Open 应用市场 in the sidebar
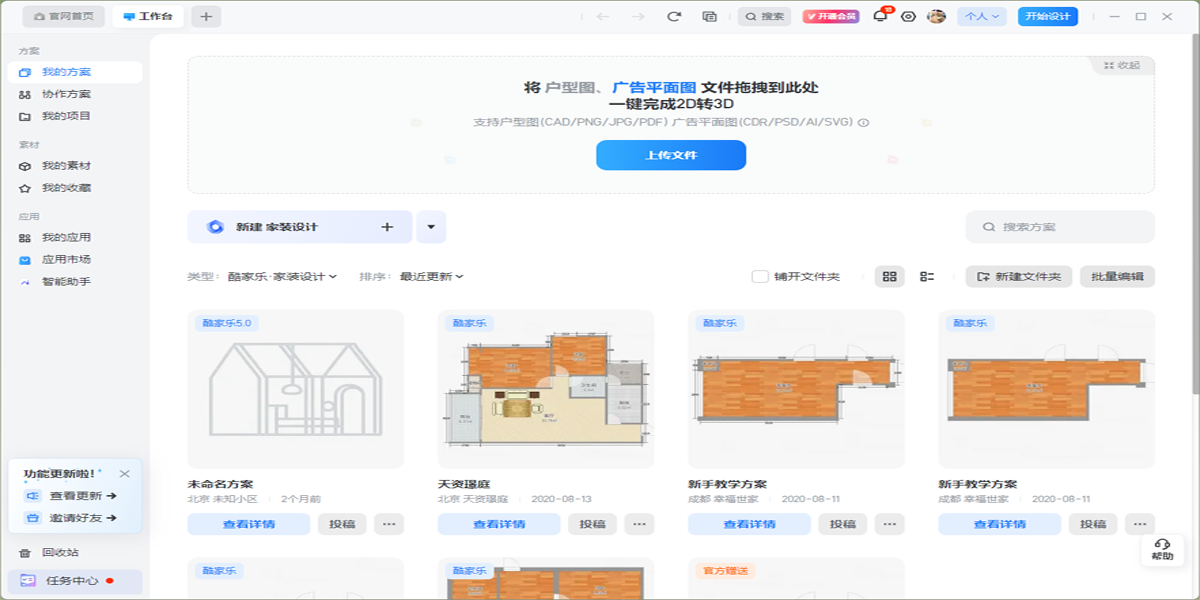Image resolution: width=1200 pixels, height=600 pixels. coord(66,259)
